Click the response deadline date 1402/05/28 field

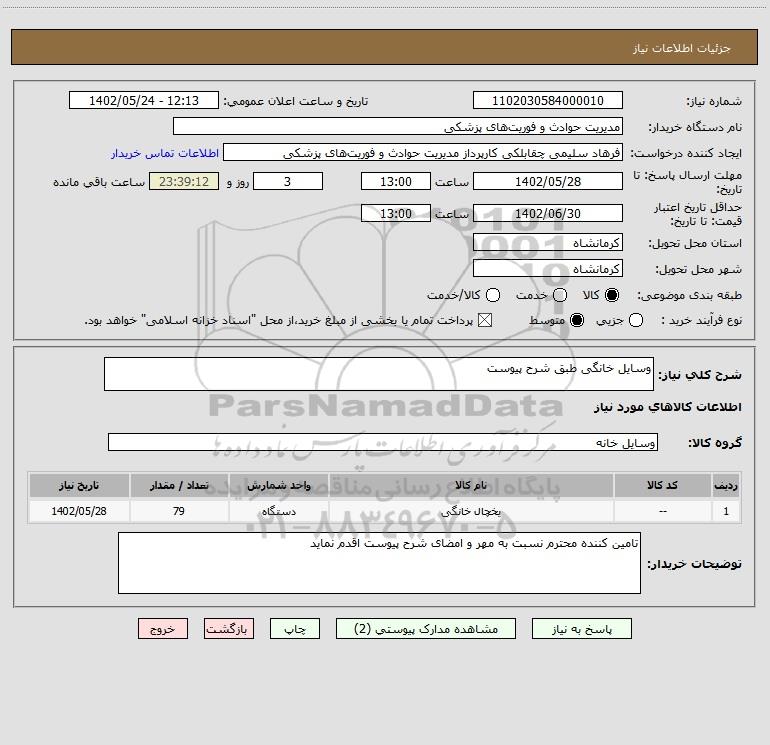[x=548, y=182]
